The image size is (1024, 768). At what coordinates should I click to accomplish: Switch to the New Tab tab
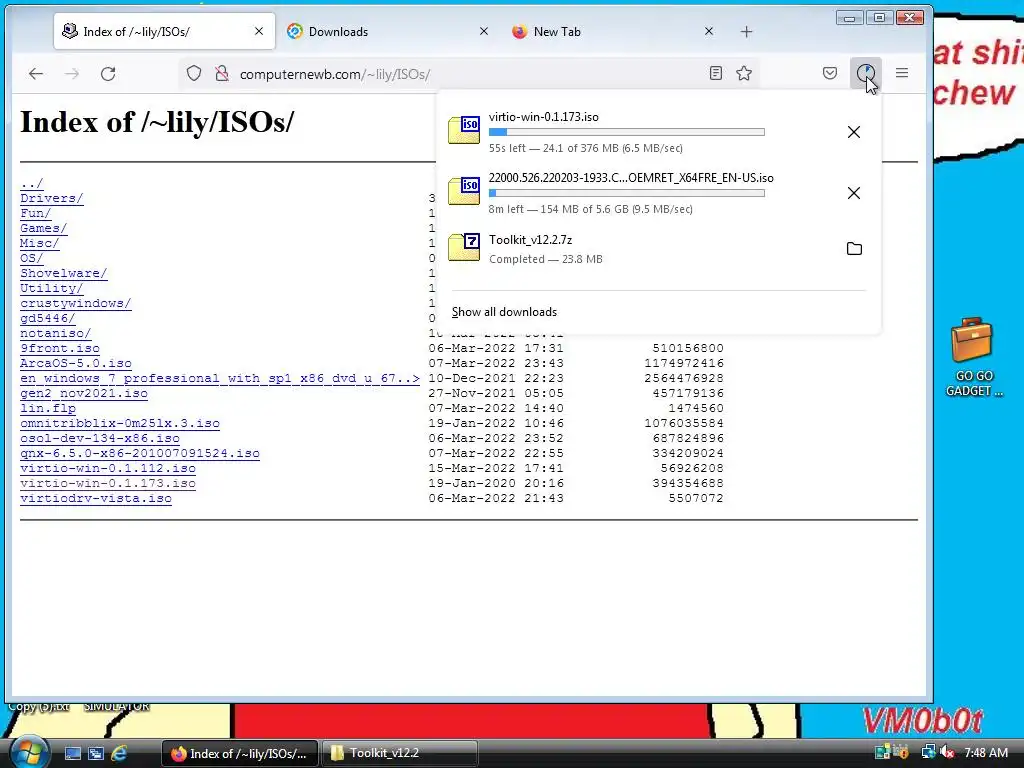(613, 31)
